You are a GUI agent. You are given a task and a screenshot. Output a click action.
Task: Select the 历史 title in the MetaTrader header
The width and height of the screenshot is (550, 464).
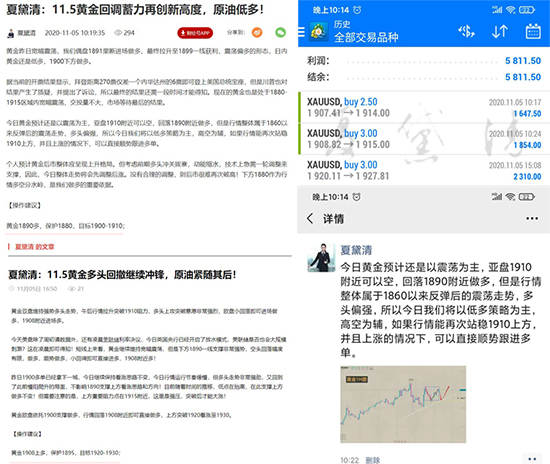[x=342, y=24]
